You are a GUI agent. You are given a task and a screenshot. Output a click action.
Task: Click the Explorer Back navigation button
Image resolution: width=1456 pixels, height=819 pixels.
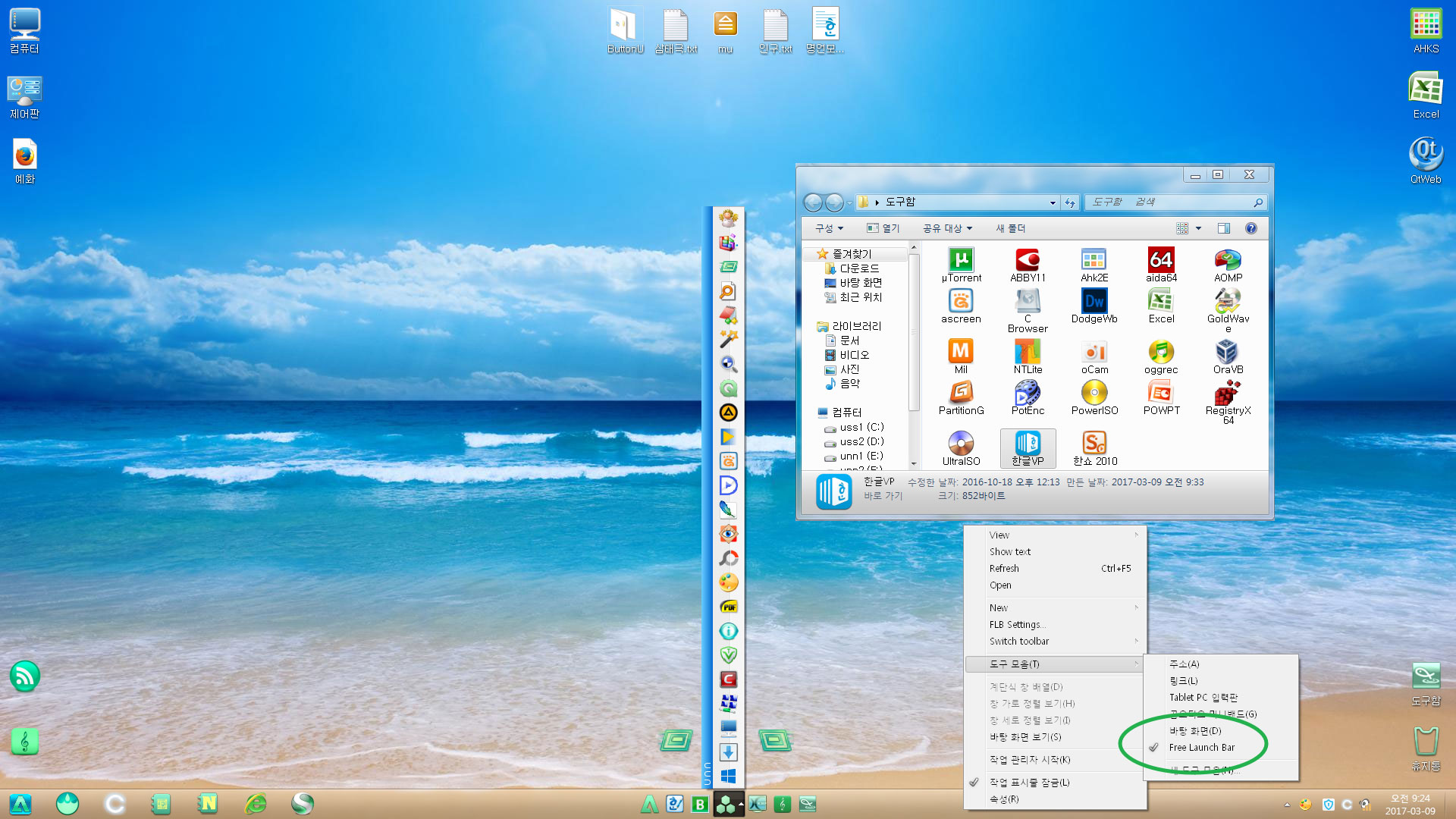(x=813, y=202)
